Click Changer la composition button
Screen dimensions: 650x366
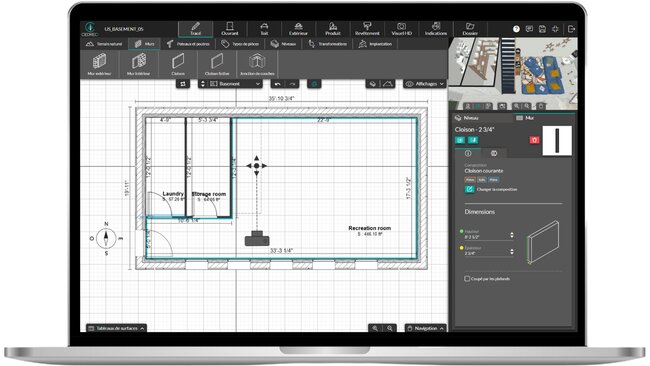[x=490, y=189]
